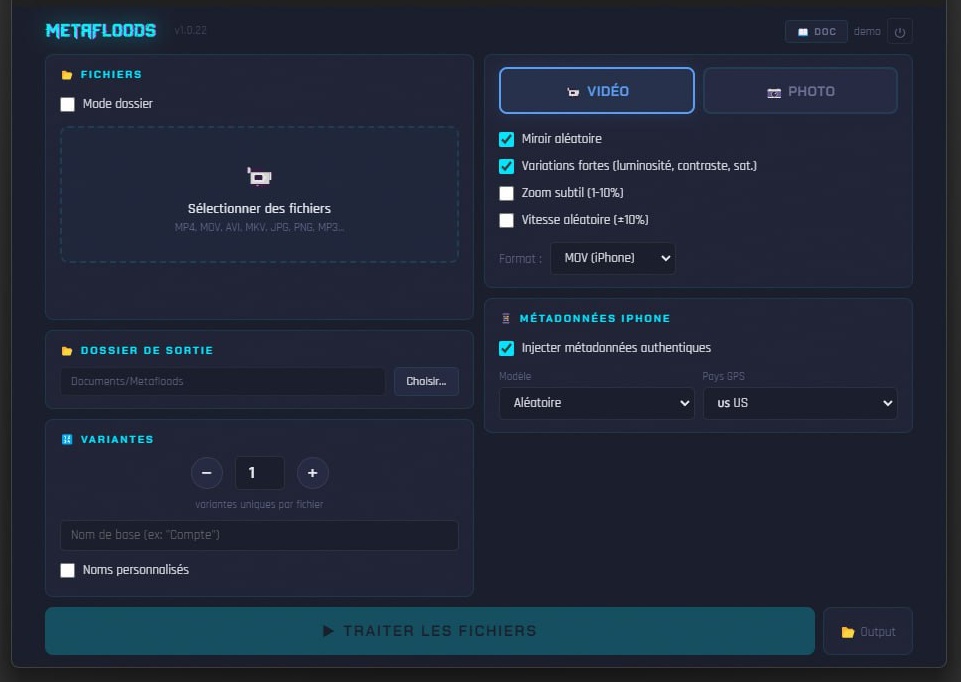Click the camera icon in the Photo tab
Screen dimensions: 961x682
pos(772,90)
